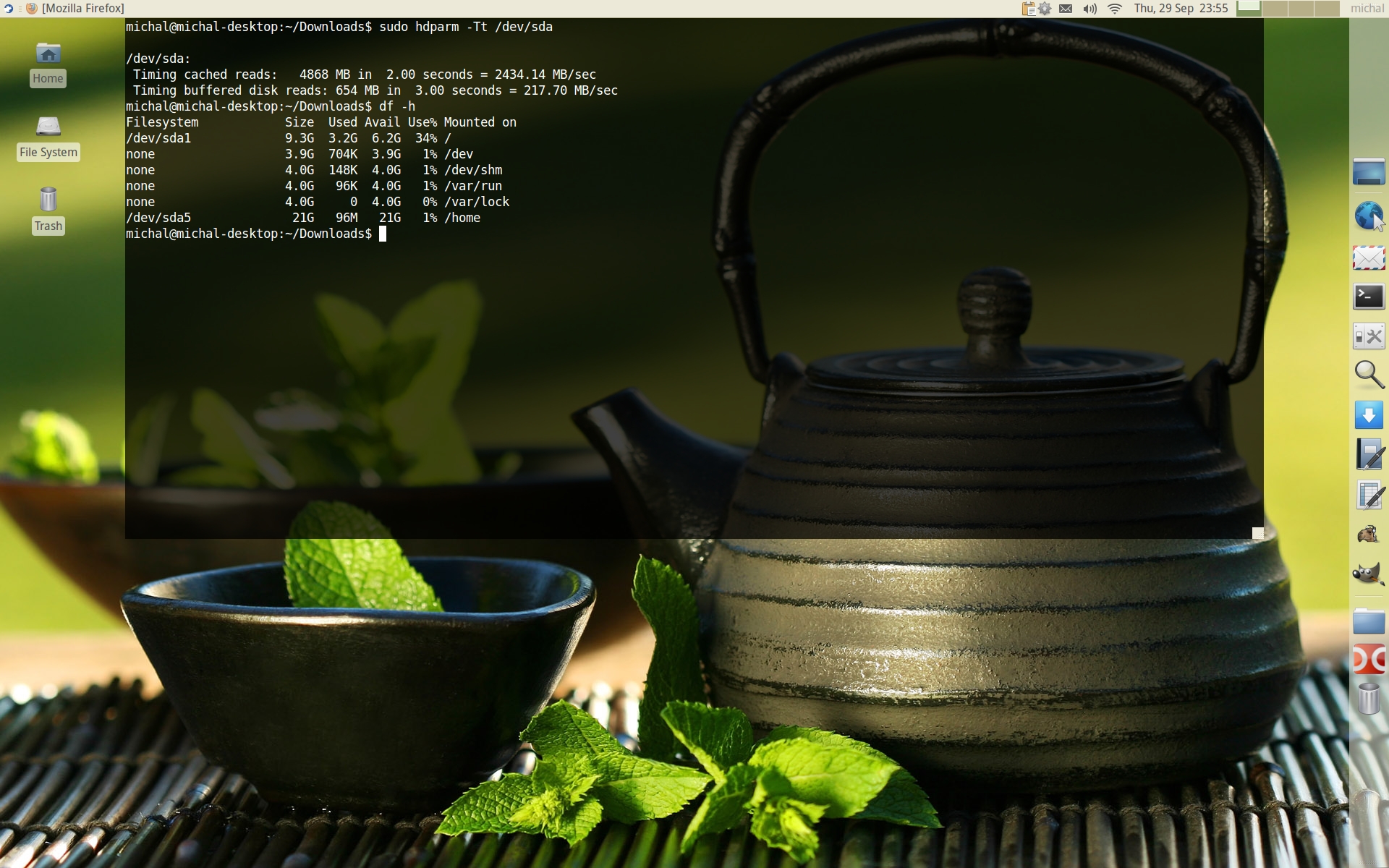
Task: Open the michal user menu
Action: click(x=1367, y=9)
